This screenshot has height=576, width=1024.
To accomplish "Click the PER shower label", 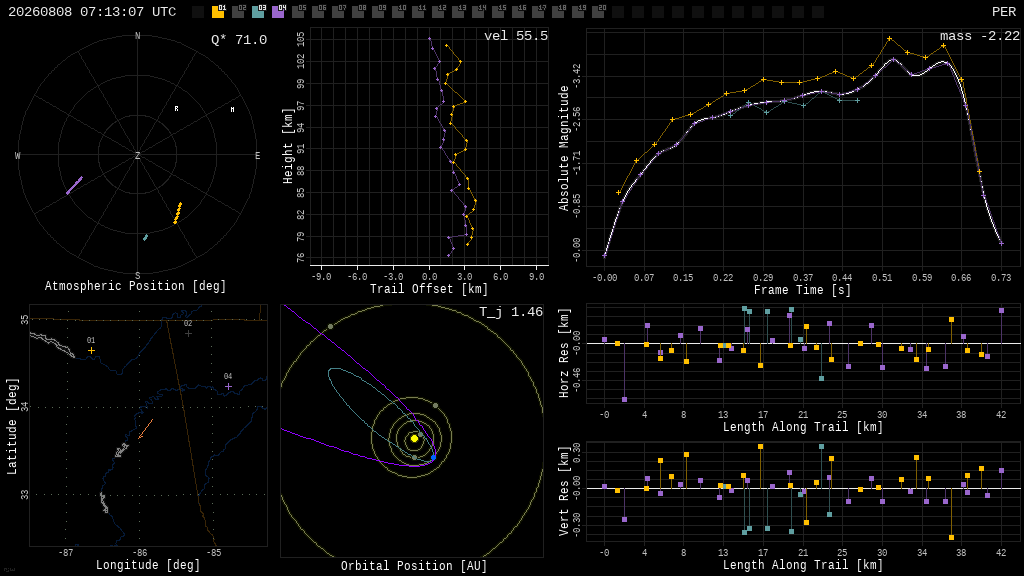I will (1004, 12).
